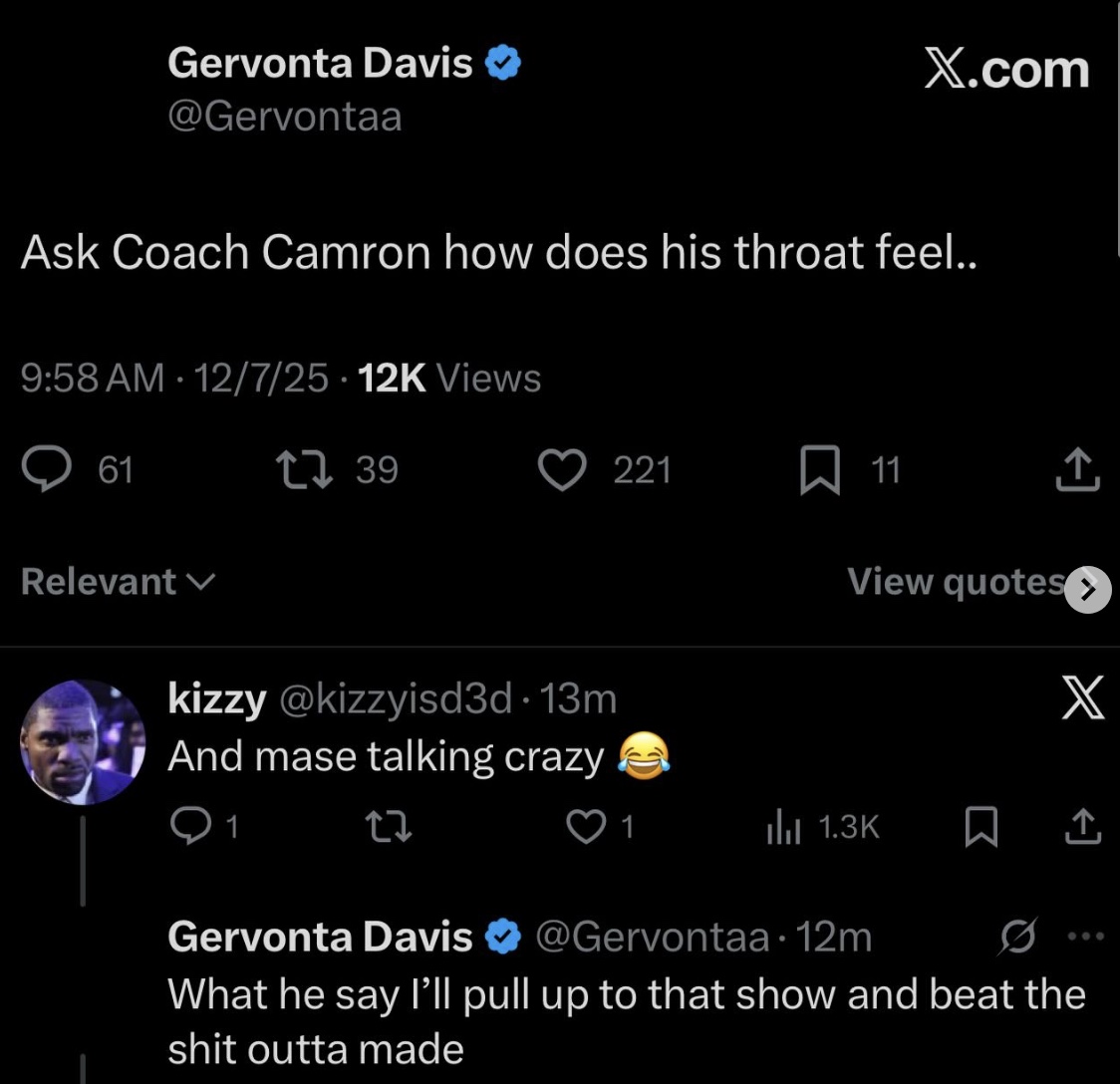Image resolution: width=1120 pixels, height=1084 pixels.
Task: Share kizzy's reply
Action: pyautogui.click(x=1085, y=827)
